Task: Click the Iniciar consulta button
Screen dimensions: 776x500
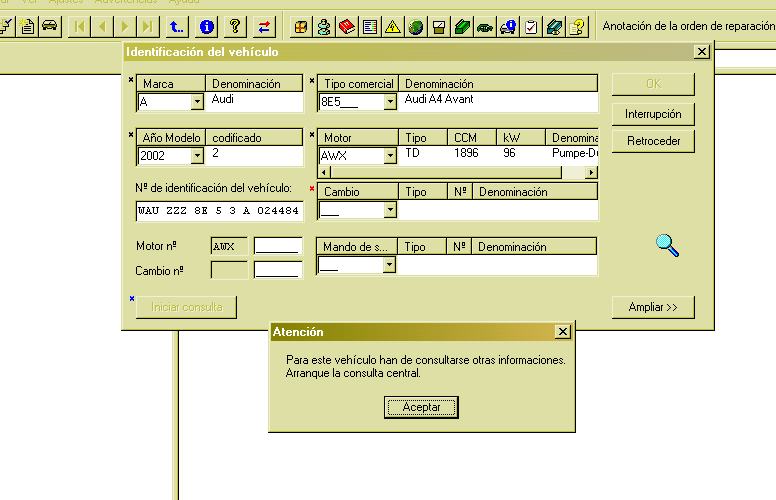Action: click(x=187, y=307)
